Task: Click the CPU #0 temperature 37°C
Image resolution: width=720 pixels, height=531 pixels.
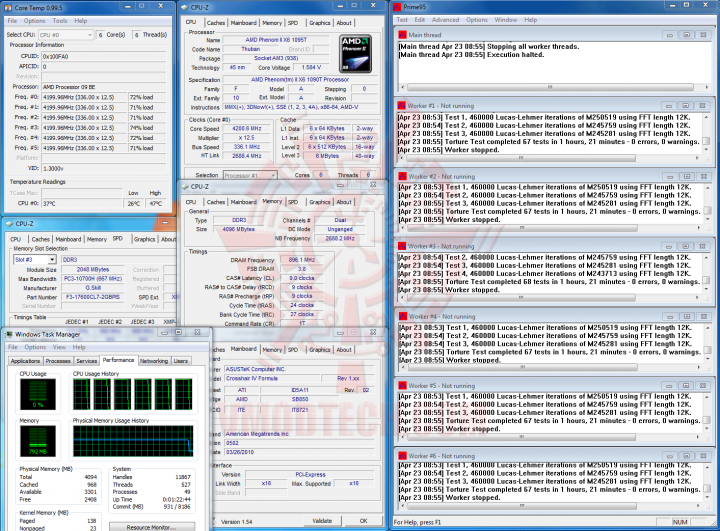Action: 82,203
